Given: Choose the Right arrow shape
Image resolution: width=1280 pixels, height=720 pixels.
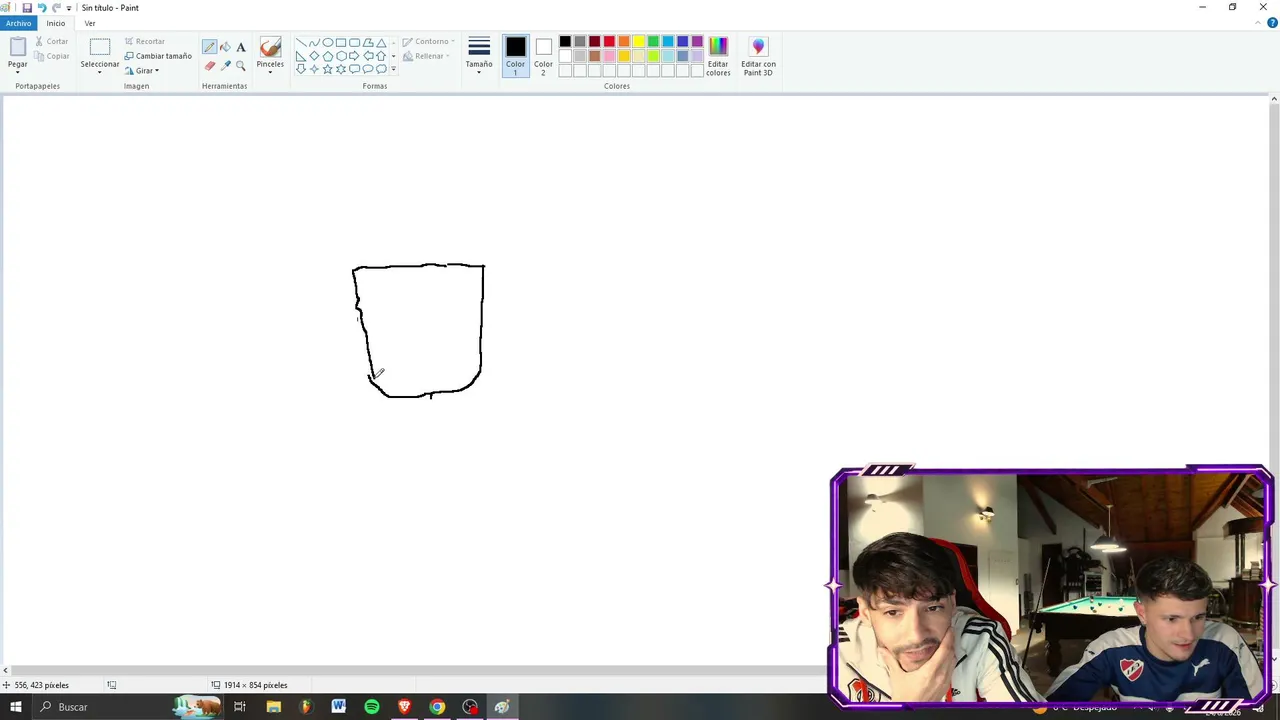Looking at the screenshot, I should 354,56.
